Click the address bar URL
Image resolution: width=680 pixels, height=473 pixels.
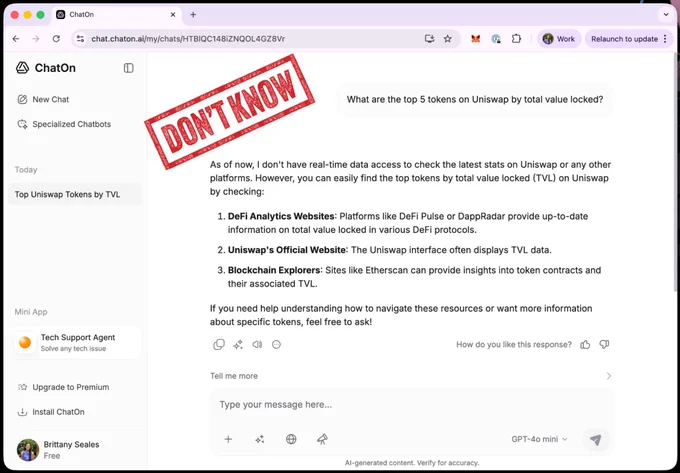tap(188, 39)
